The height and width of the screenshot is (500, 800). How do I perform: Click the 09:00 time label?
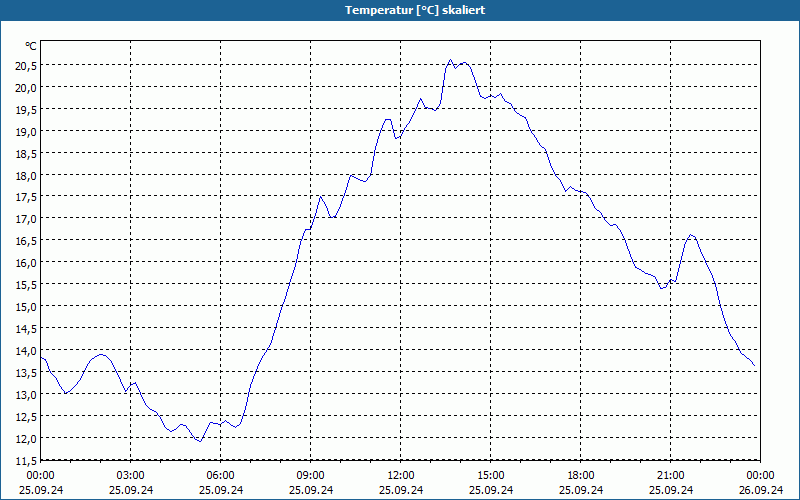pos(311,476)
